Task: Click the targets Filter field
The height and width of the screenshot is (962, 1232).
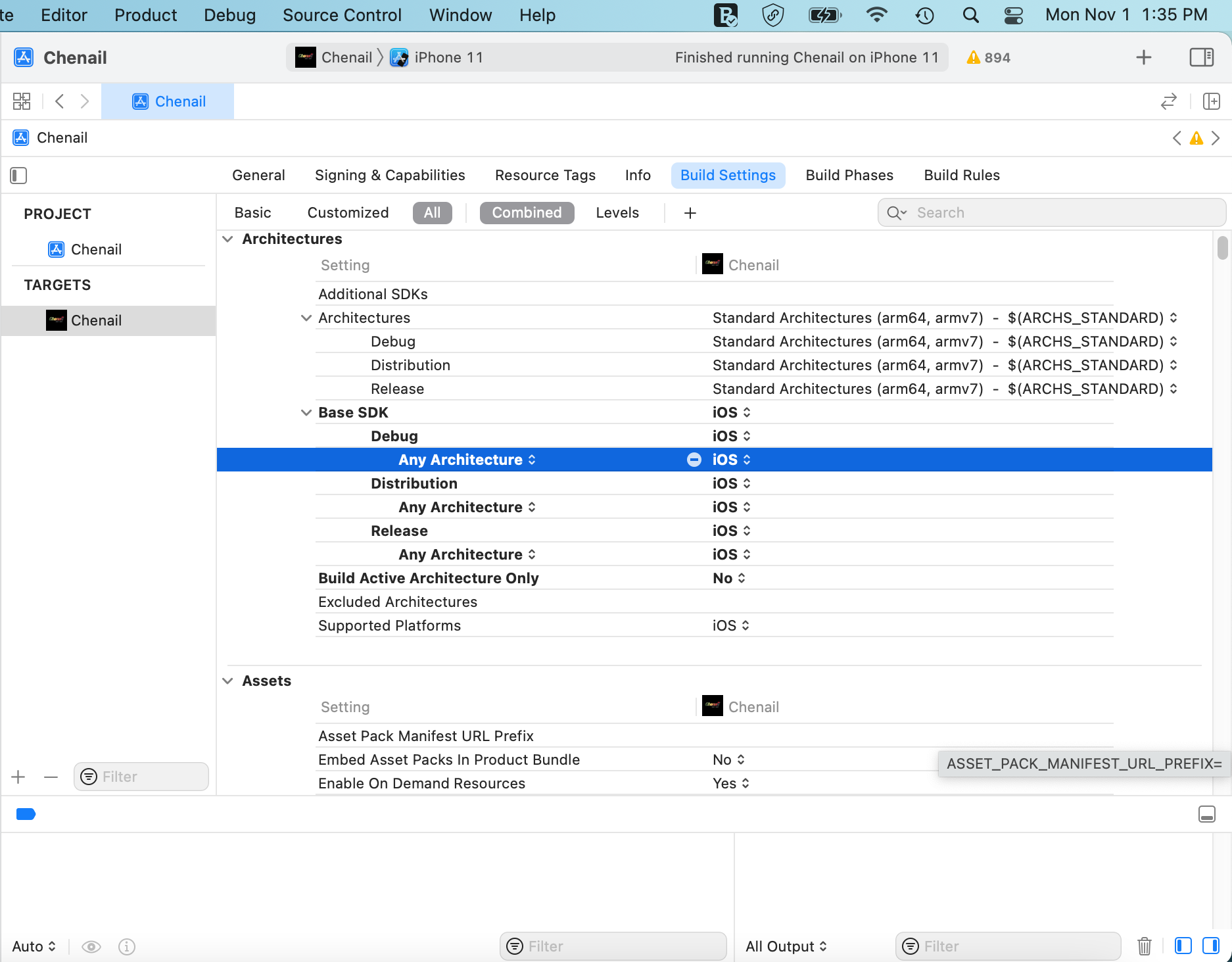Action: 141,777
